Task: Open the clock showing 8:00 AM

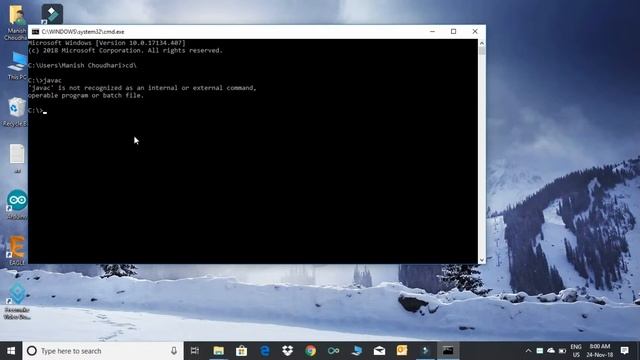Action: (x=600, y=351)
